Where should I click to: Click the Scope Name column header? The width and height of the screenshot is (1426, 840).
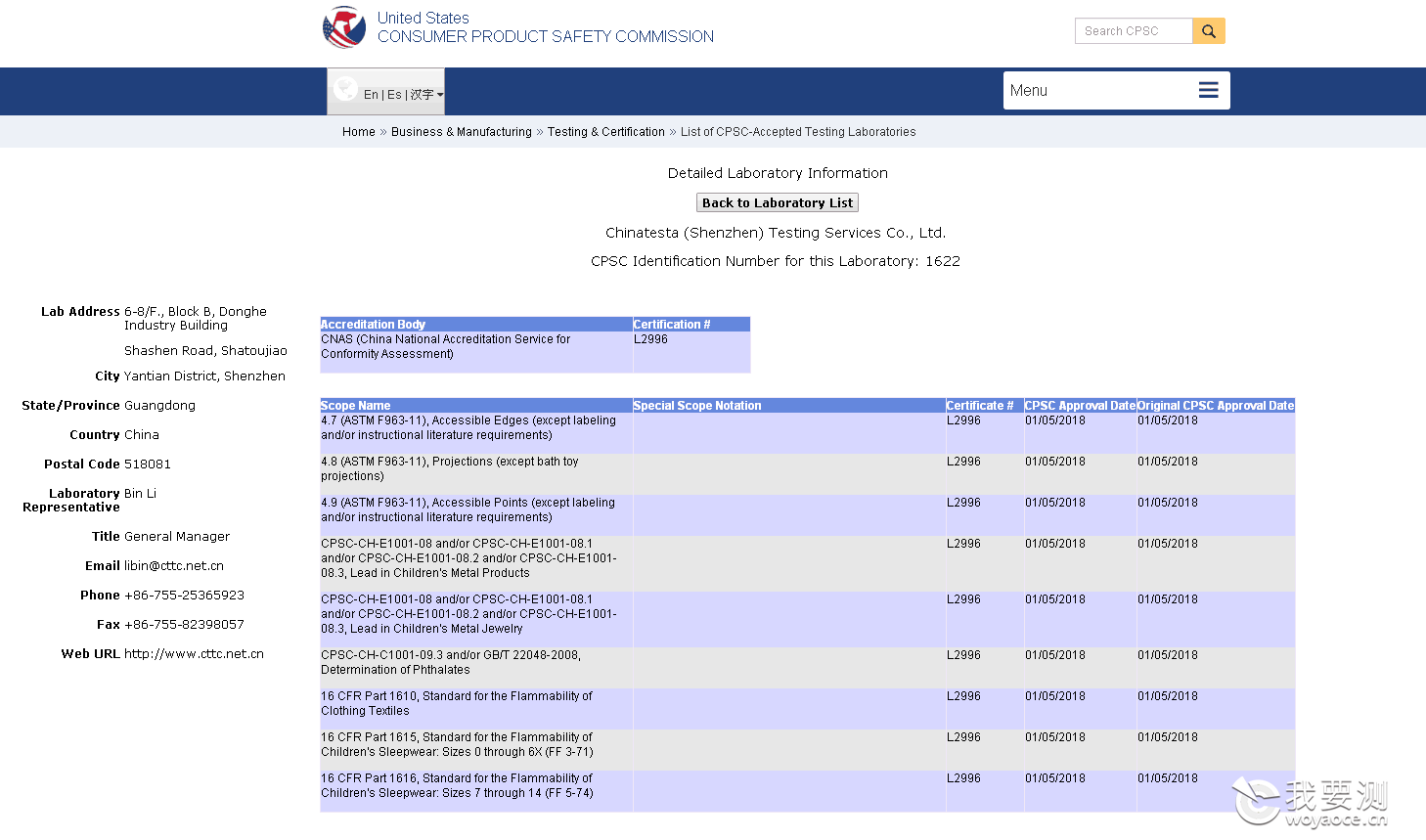(356, 406)
